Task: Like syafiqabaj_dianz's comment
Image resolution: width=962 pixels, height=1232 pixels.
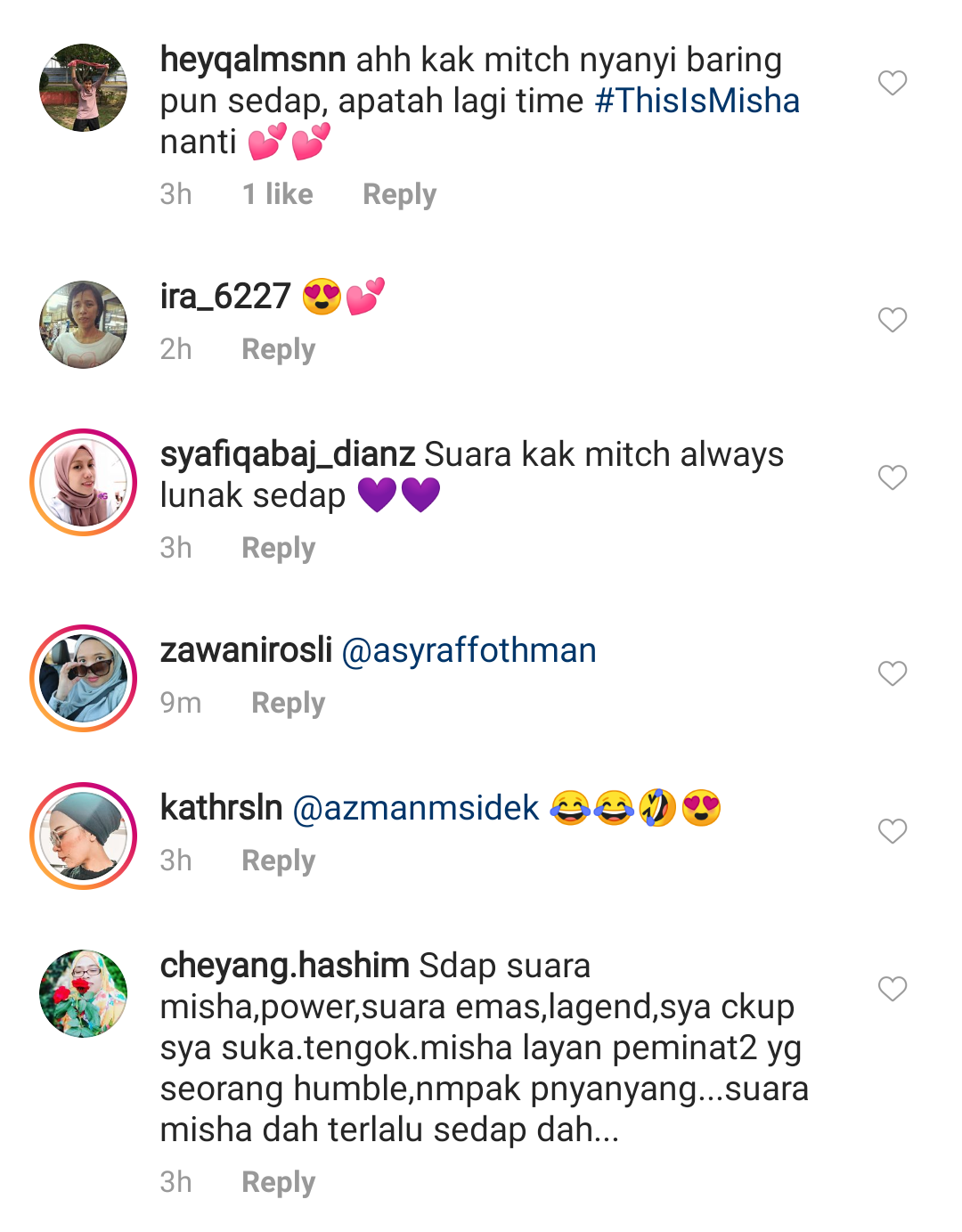Action: pos(892,477)
